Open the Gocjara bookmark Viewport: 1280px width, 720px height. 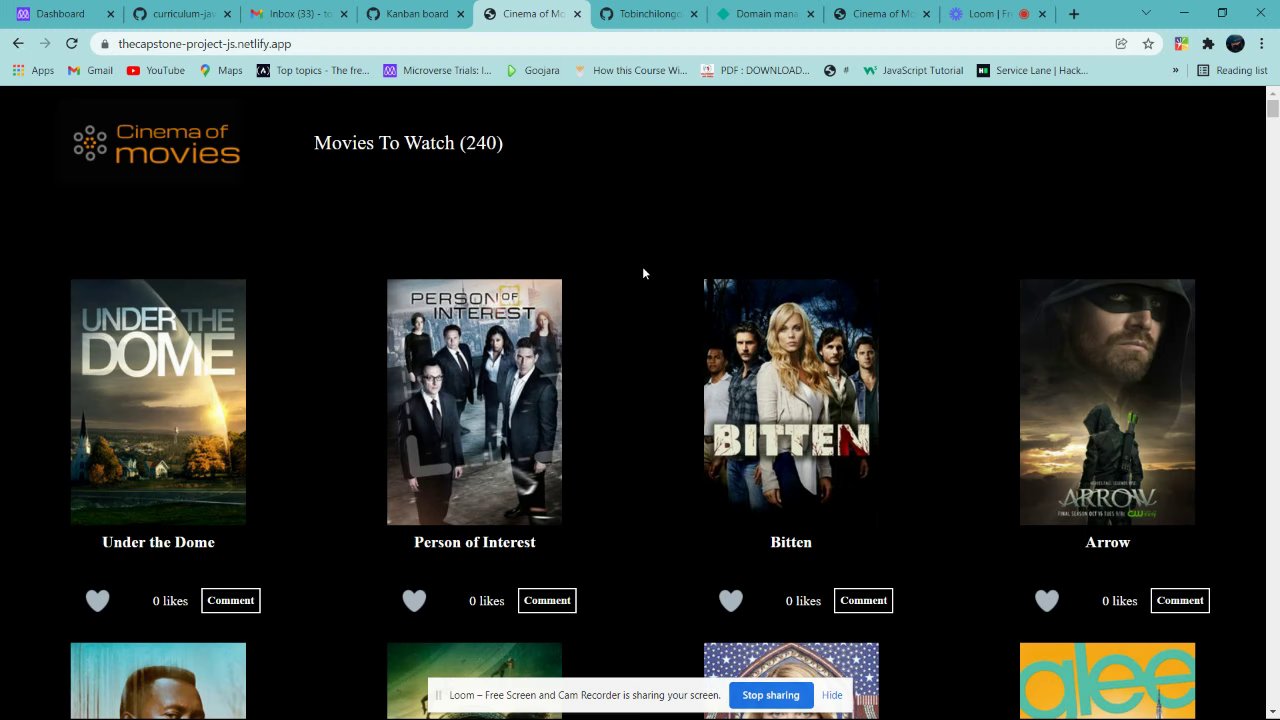pos(533,71)
